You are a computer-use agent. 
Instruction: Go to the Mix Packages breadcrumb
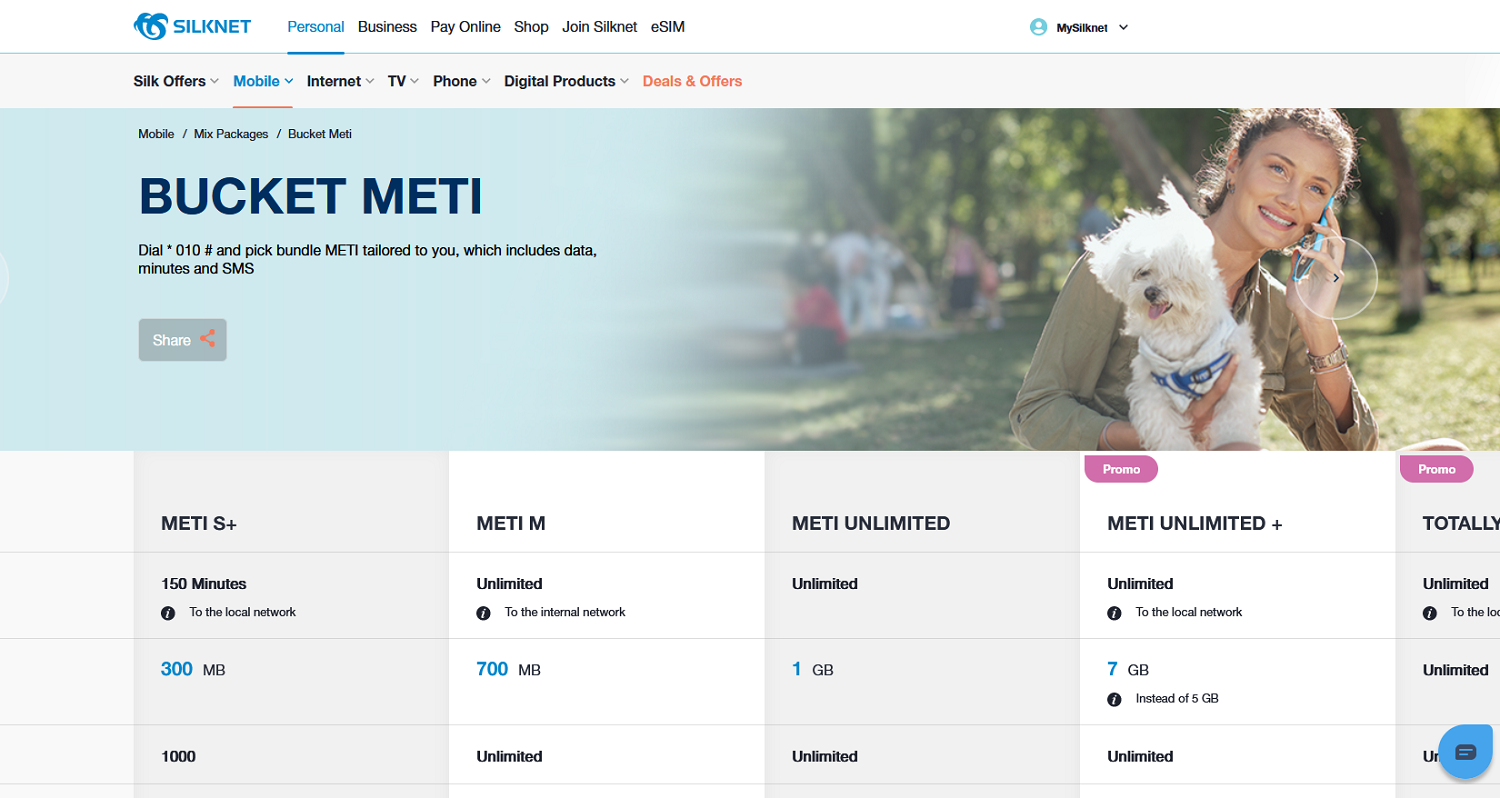231,134
